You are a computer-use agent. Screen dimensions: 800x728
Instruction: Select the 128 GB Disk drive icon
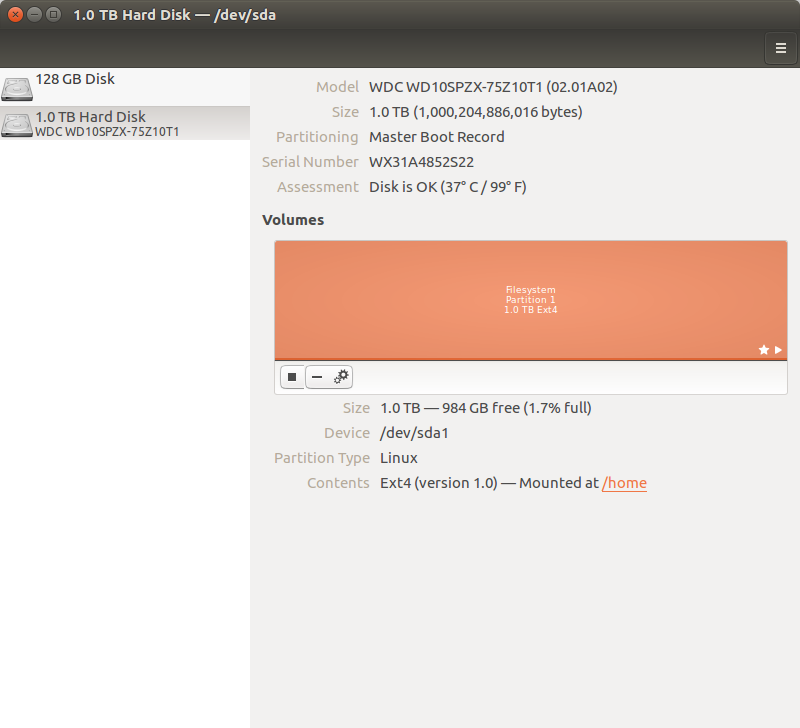[17, 88]
